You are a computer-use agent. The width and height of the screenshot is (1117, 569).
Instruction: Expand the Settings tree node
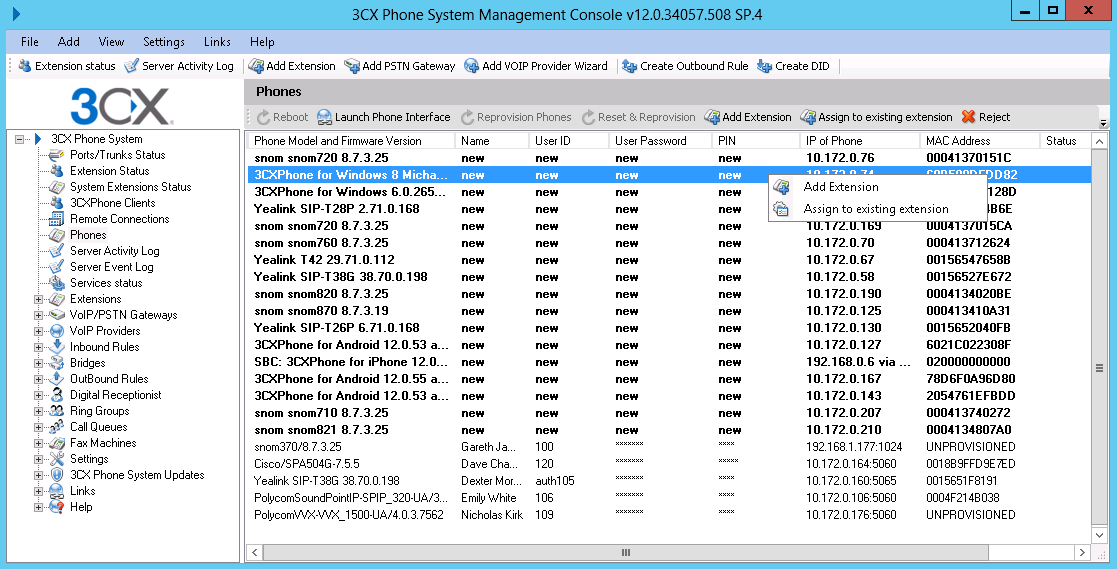click(x=38, y=459)
